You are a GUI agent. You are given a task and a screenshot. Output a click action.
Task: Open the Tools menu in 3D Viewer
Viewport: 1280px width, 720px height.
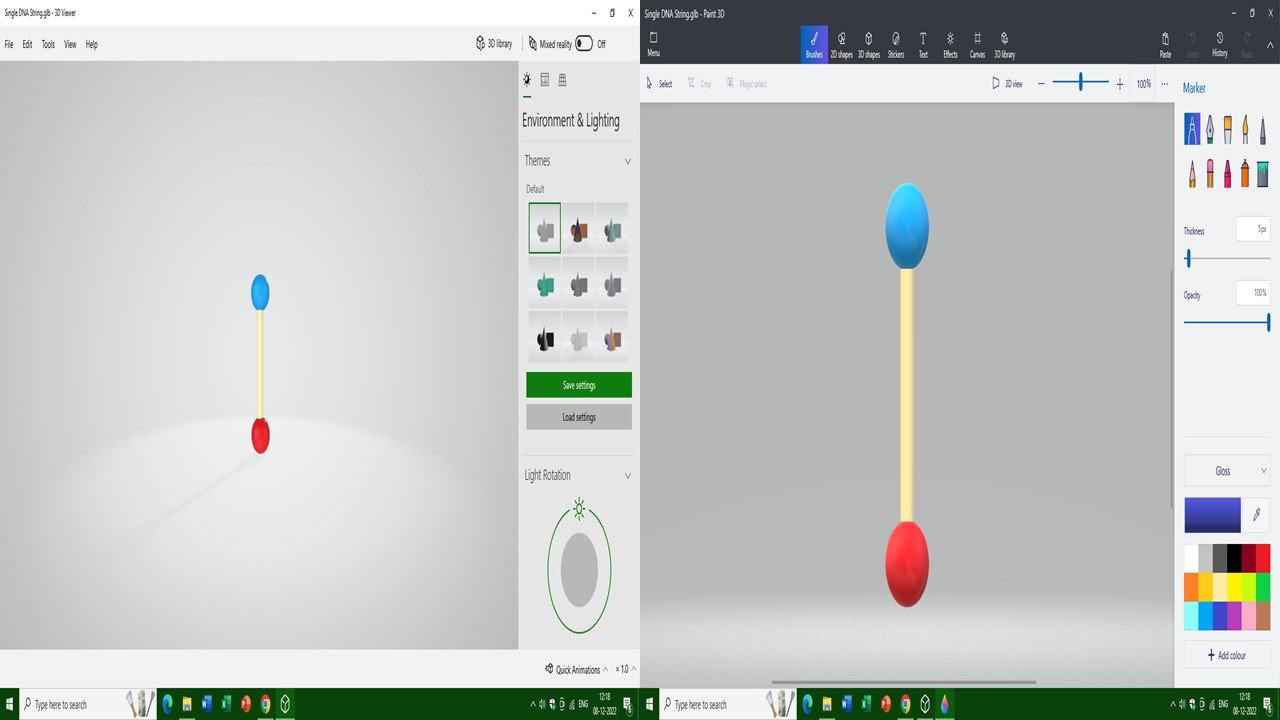(48, 44)
